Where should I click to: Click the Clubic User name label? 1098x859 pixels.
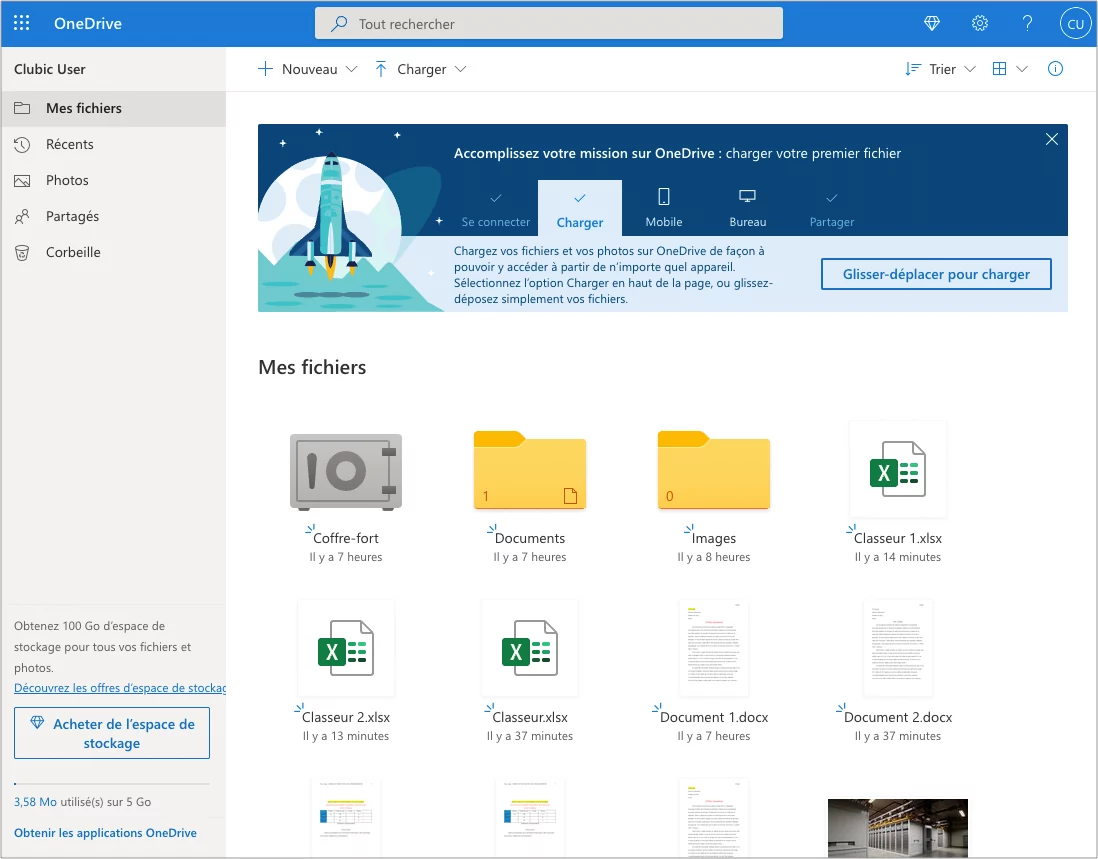click(x=50, y=69)
